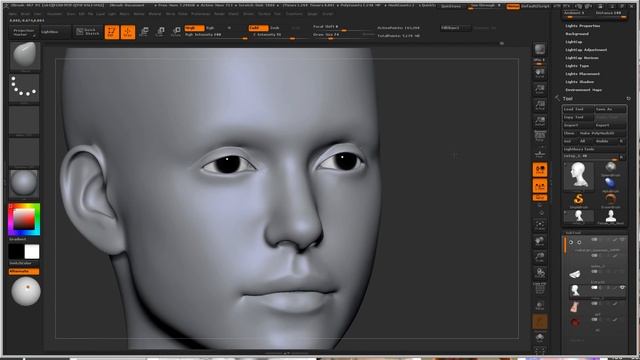Click the Rotate transform icon in the top shelf
640x360 pixels.
pos(176,32)
